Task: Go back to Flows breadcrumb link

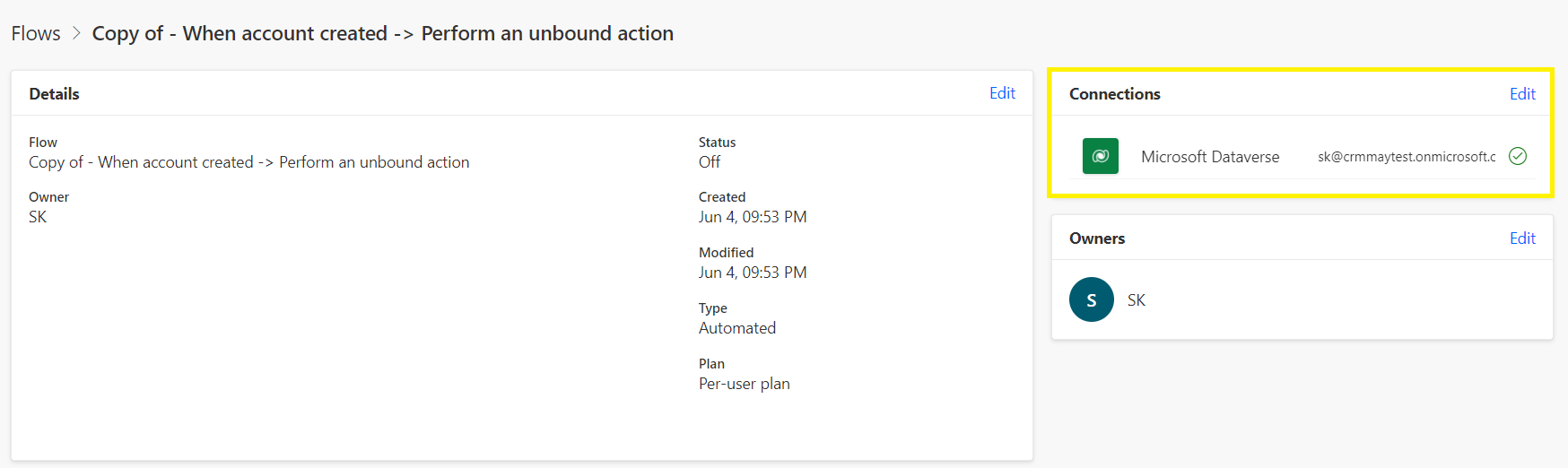Action: click(x=36, y=33)
